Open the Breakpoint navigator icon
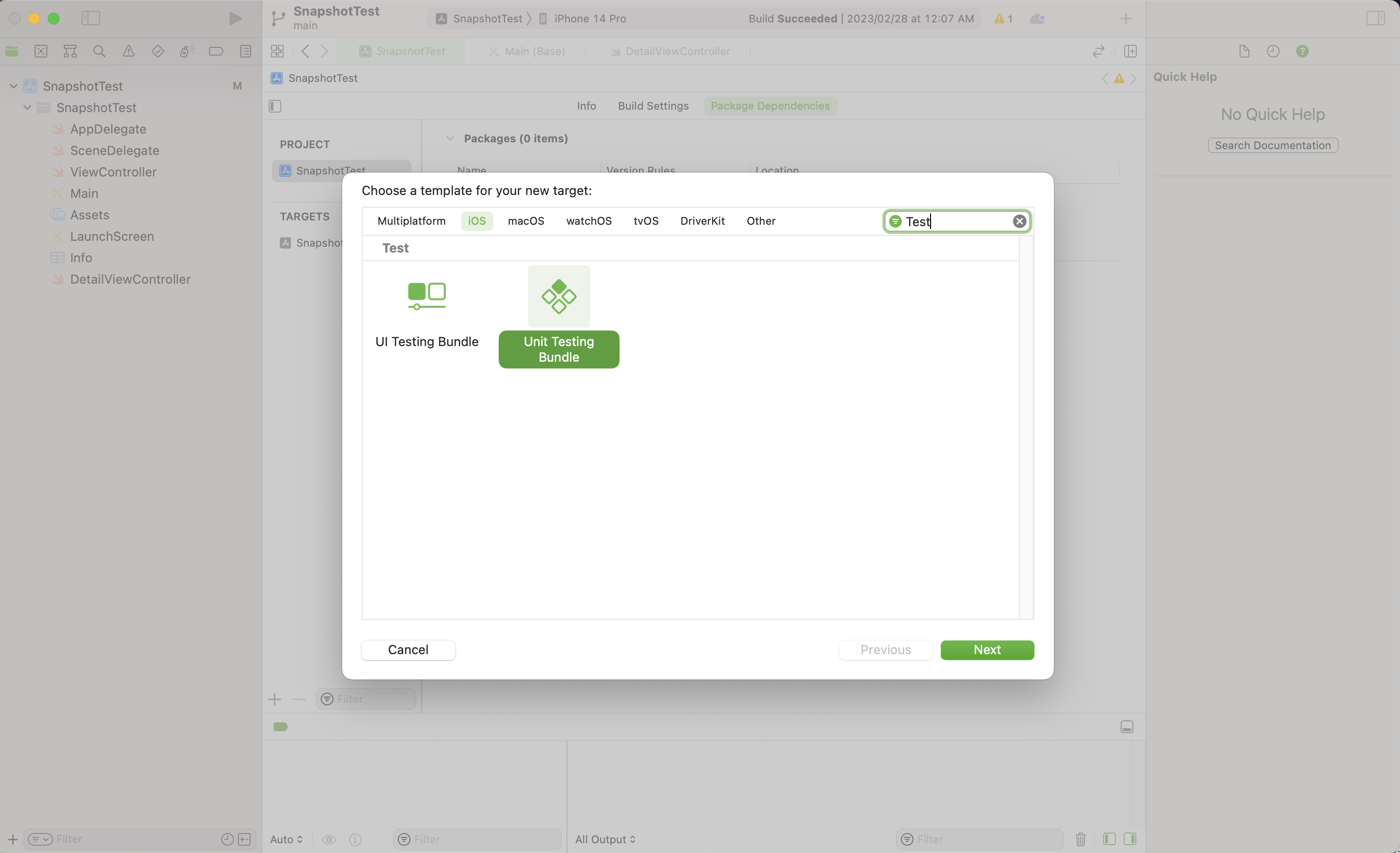Image resolution: width=1400 pixels, height=853 pixels. [216, 51]
